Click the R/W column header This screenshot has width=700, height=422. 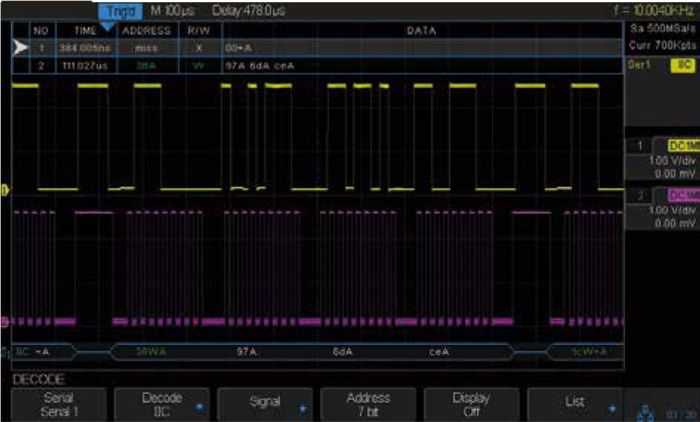pos(199,31)
